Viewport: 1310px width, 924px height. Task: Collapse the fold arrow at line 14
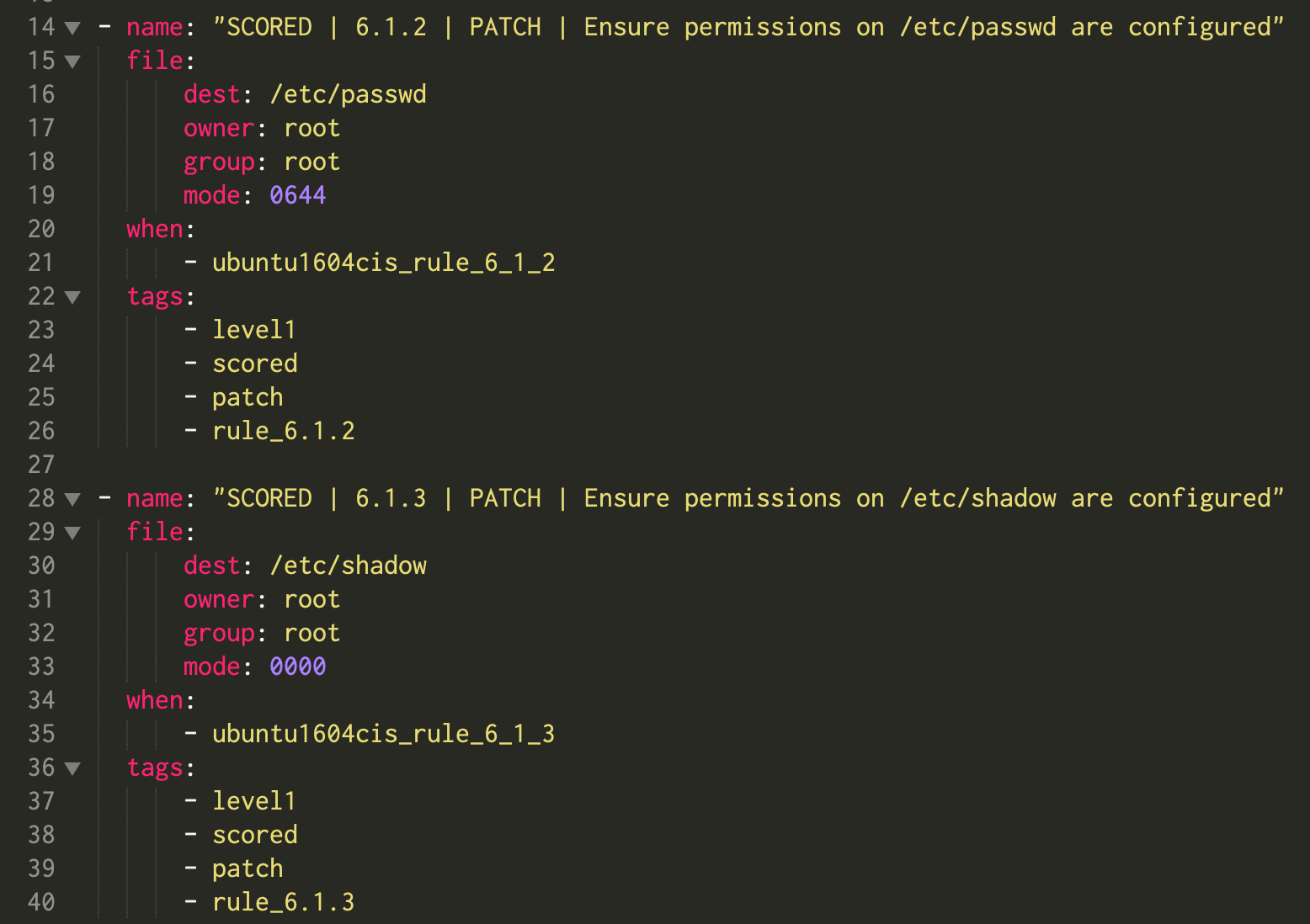click(x=72, y=29)
